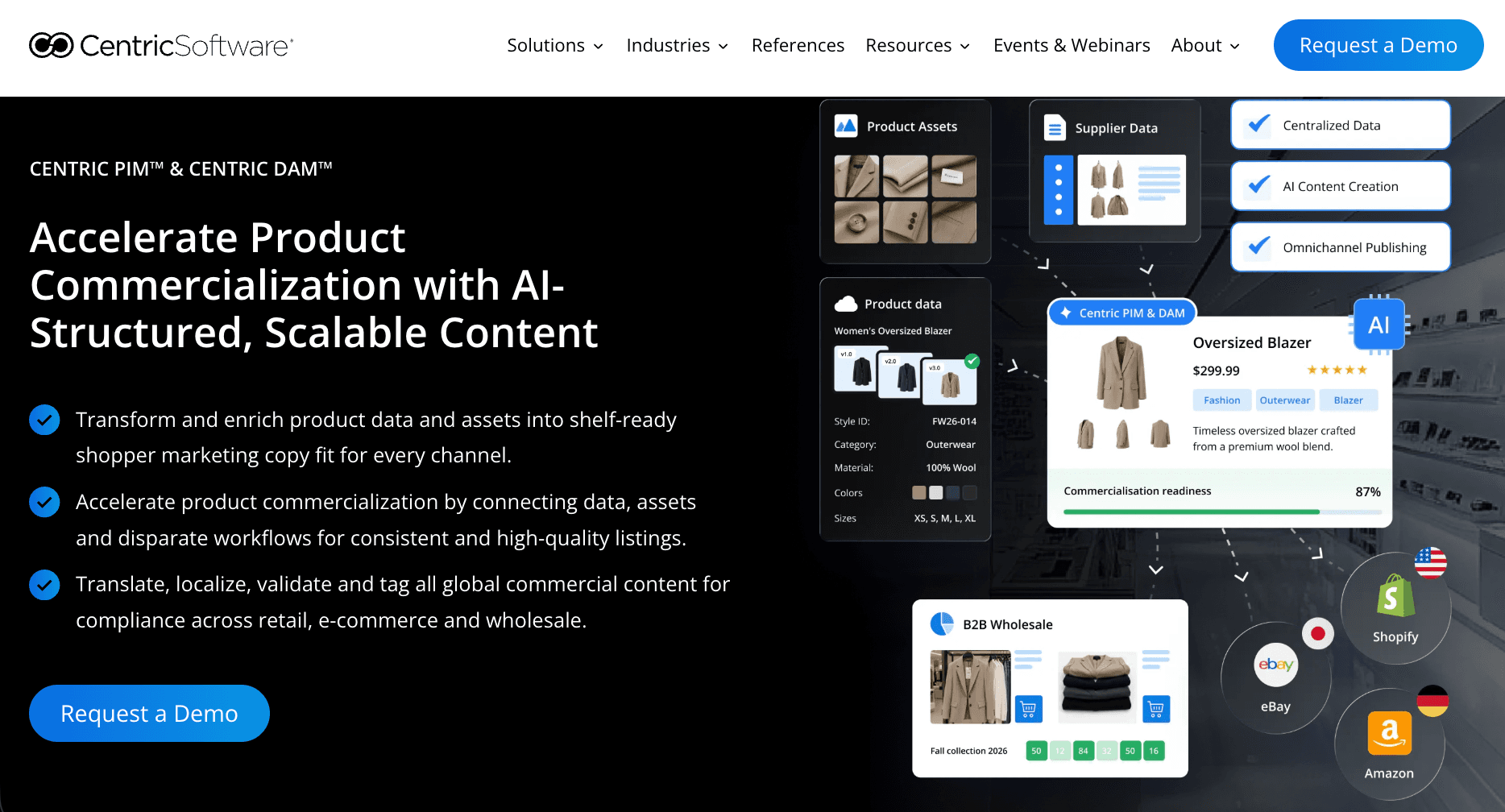Viewport: 1505px width, 812px height.
Task: Click the AI chip icon
Action: click(x=1379, y=325)
